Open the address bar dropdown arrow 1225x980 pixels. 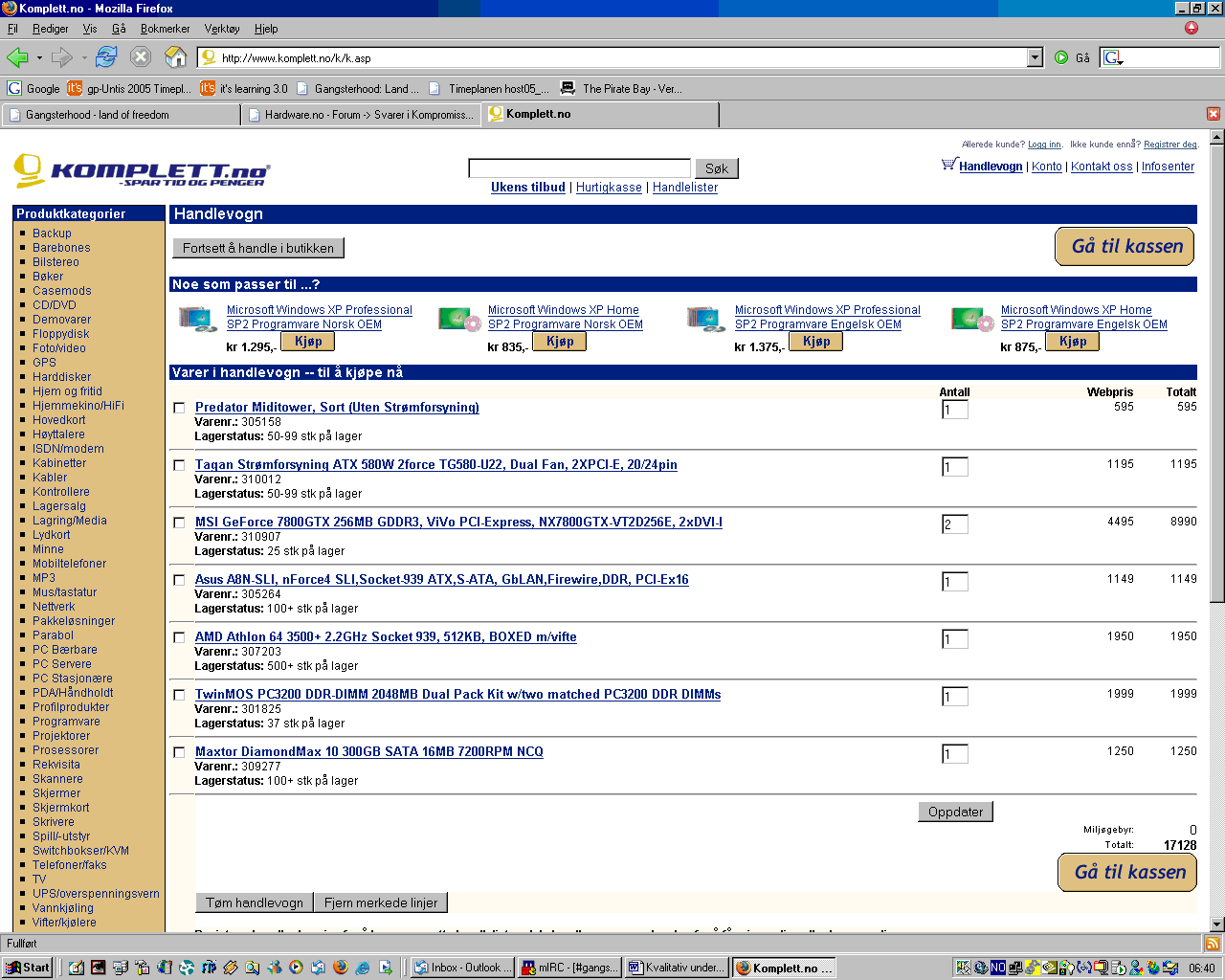coord(1035,57)
